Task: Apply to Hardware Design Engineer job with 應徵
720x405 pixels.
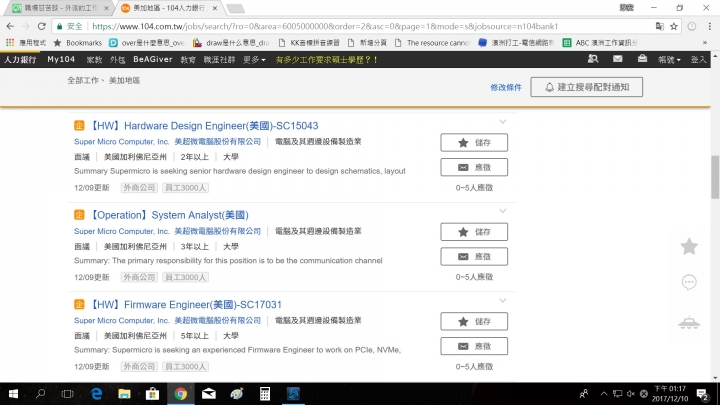Action: [474, 167]
